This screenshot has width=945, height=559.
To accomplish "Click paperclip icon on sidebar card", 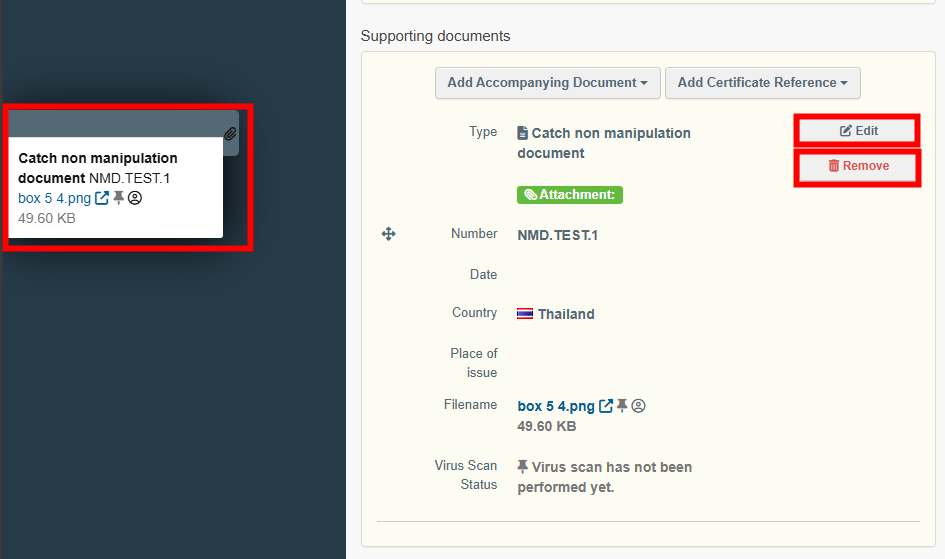I will point(230,134).
